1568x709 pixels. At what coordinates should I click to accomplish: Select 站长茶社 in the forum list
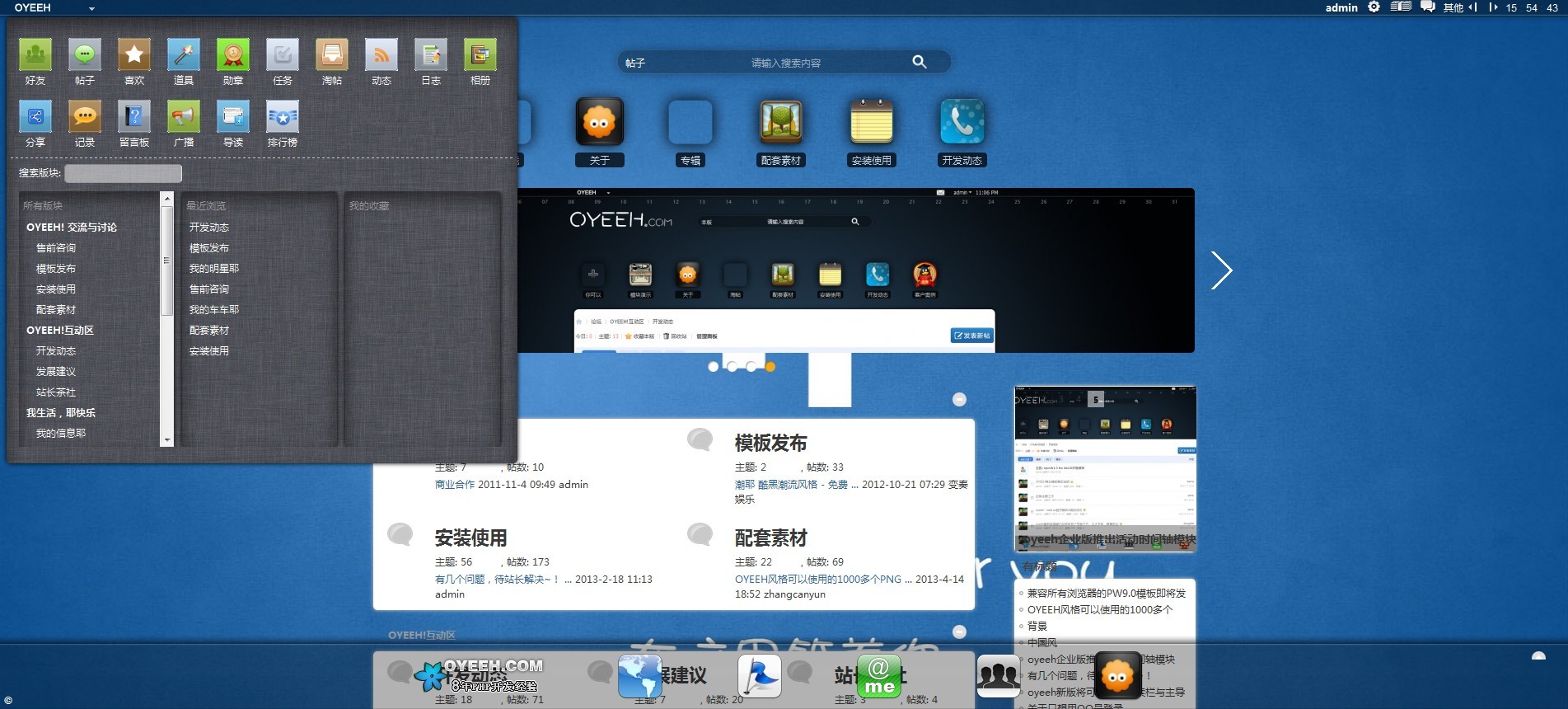(x=56, y=392)
